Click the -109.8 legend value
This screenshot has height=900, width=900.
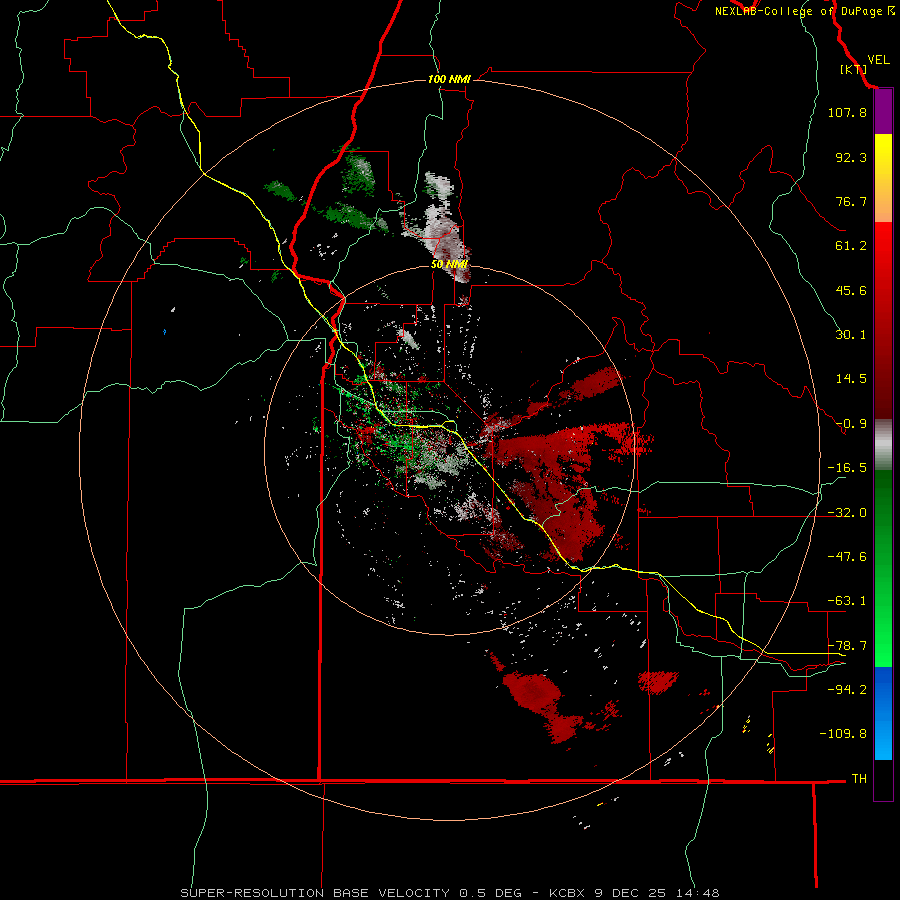[x=843, y=734]
